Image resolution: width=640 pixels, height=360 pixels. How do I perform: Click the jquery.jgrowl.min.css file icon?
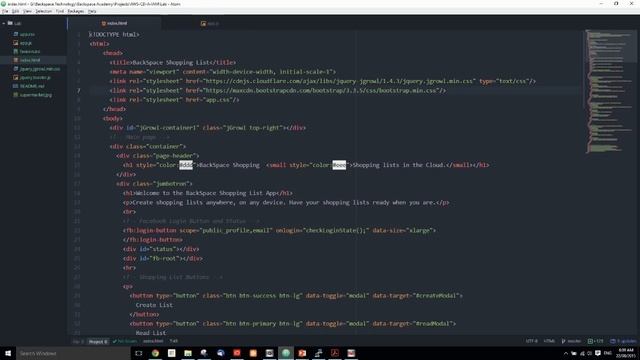16,69
